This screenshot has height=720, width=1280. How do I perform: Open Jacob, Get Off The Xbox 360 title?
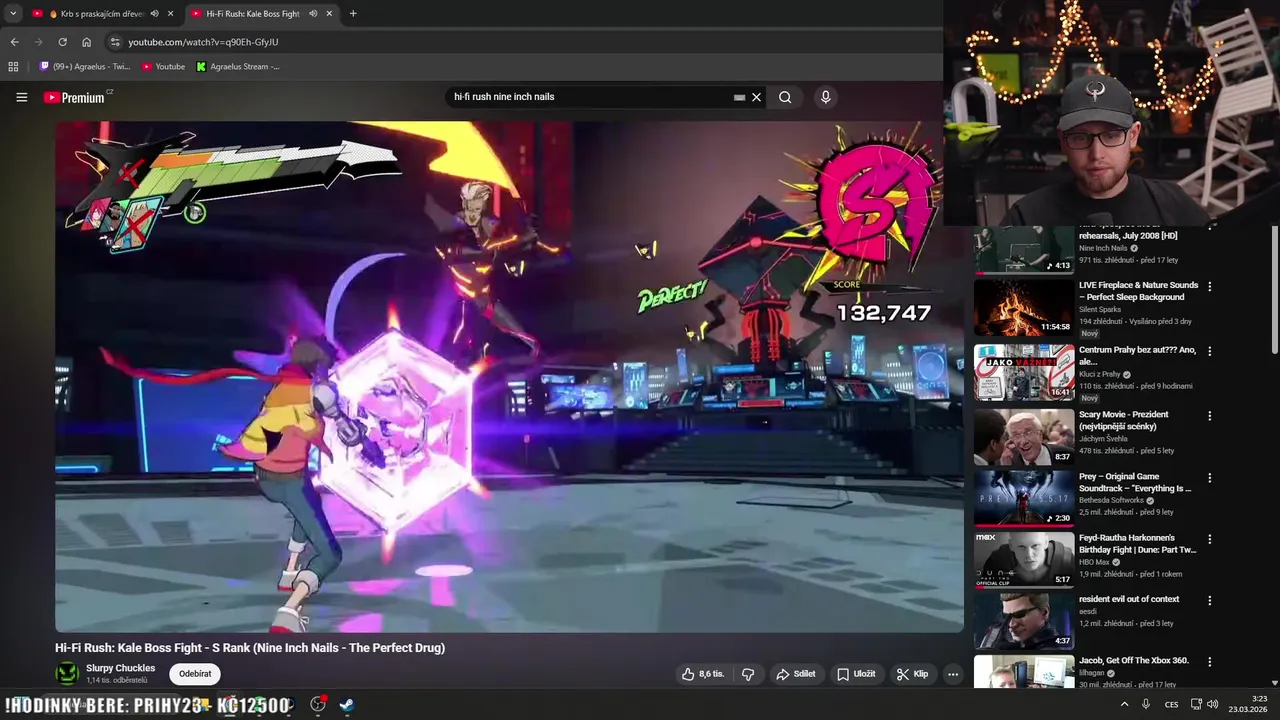coord(1134,661)
